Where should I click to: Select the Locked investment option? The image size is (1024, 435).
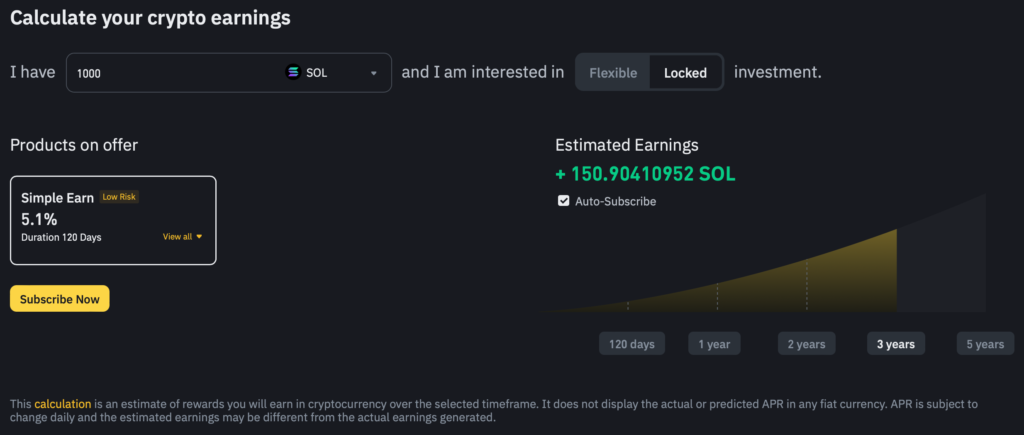pos(685,73)
